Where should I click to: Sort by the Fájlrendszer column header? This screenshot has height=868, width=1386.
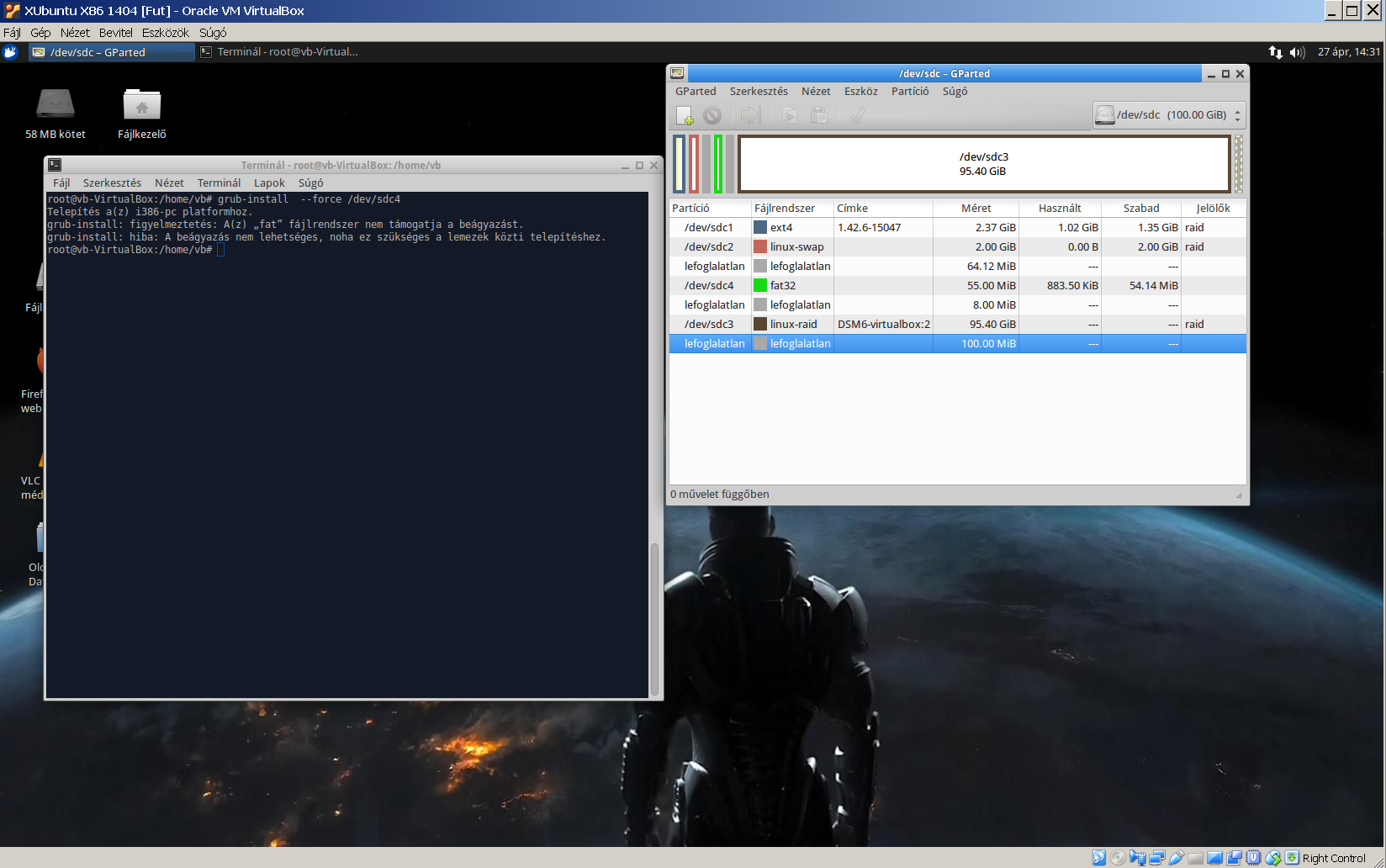(792, 208)
